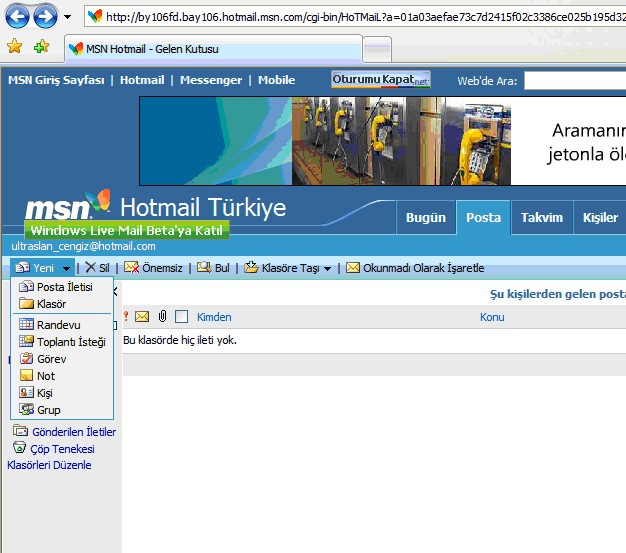Click the Oturumu Kapat sign-out button
The image size is (626, 553).
click(x=381, y=79)
